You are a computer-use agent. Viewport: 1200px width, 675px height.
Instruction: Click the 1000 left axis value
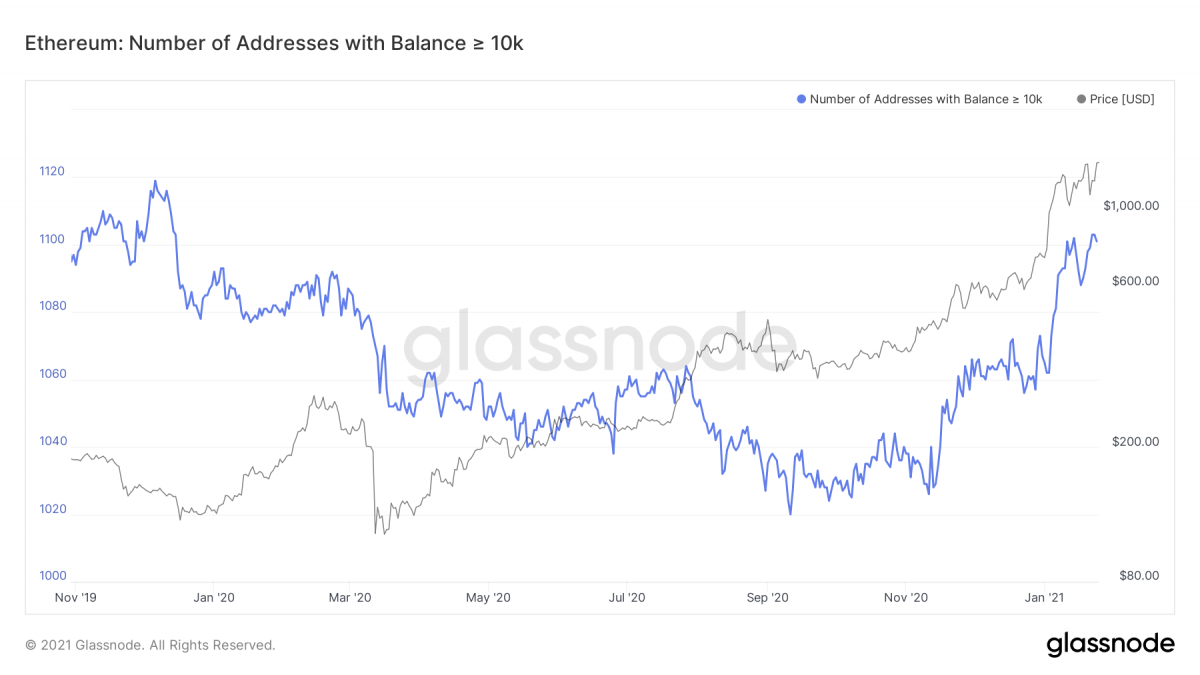pyautogui.click(x=52, y=576)
